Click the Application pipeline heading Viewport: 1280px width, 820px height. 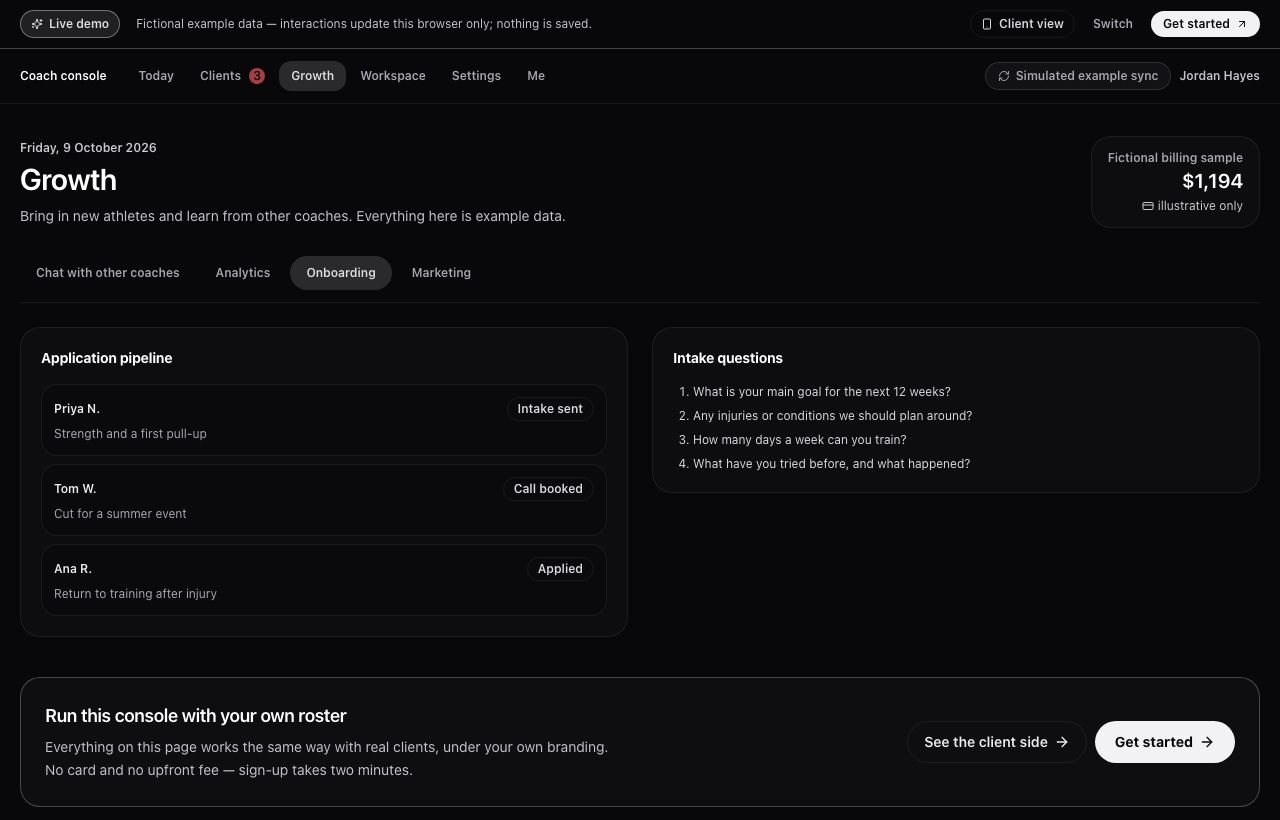[107, 358]
